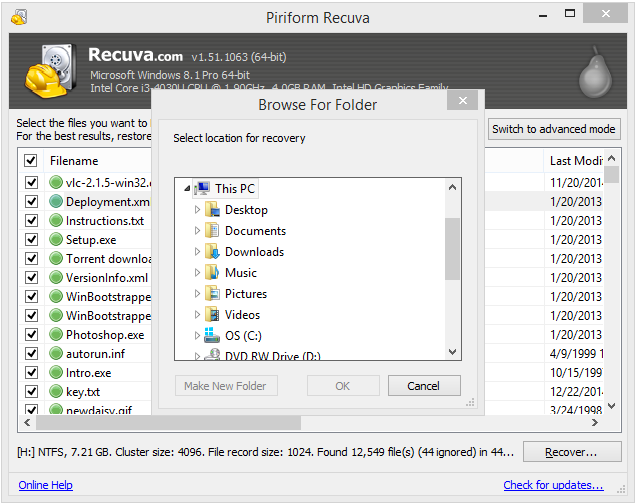
Task: Uncheck the autorun.inf checkbox
Action: coord(31,353)
